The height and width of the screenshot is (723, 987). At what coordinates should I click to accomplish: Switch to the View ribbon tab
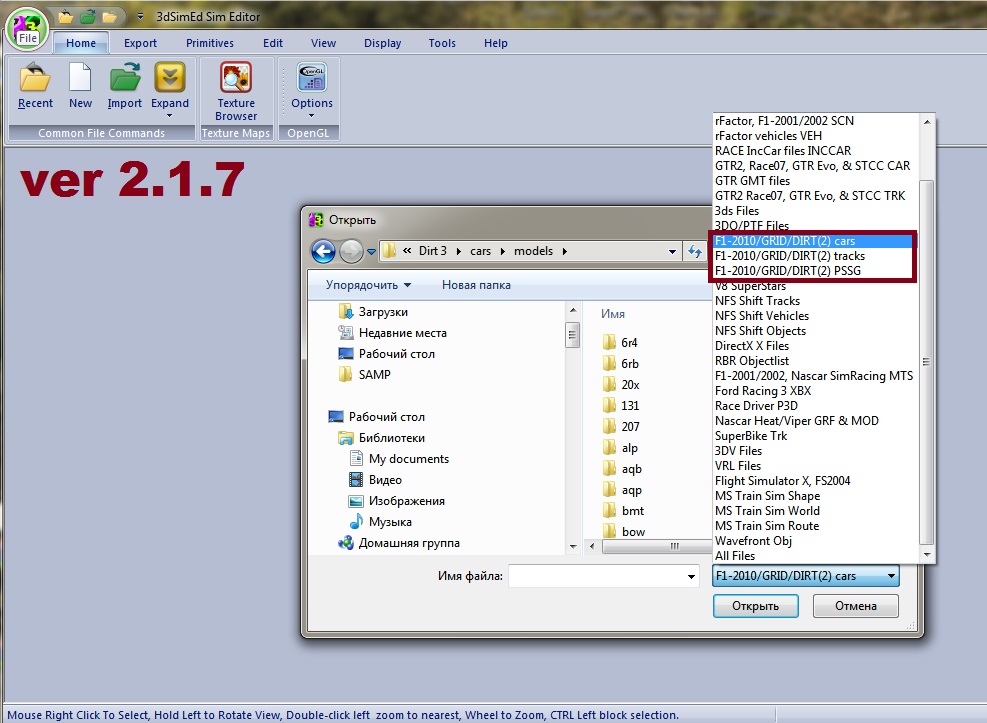[323, 43]
